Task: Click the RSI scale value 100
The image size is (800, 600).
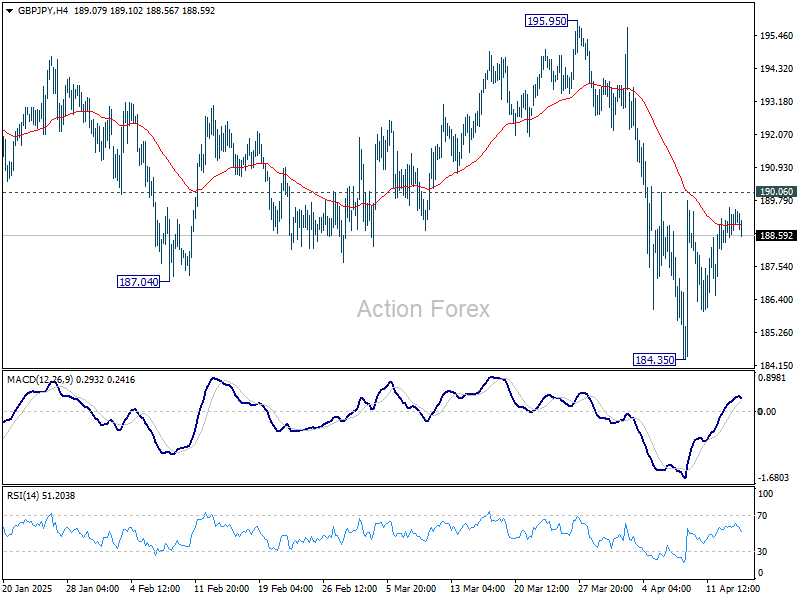Action: pos(766,494)
